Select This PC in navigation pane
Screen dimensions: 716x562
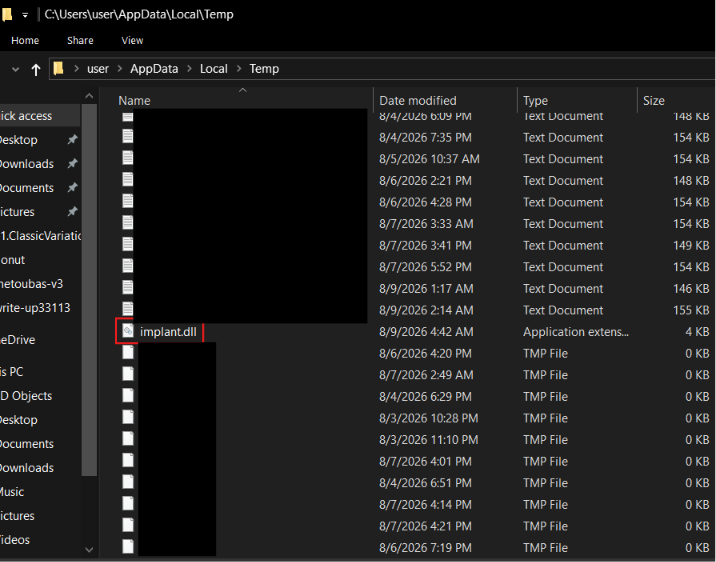click(11, 372)
